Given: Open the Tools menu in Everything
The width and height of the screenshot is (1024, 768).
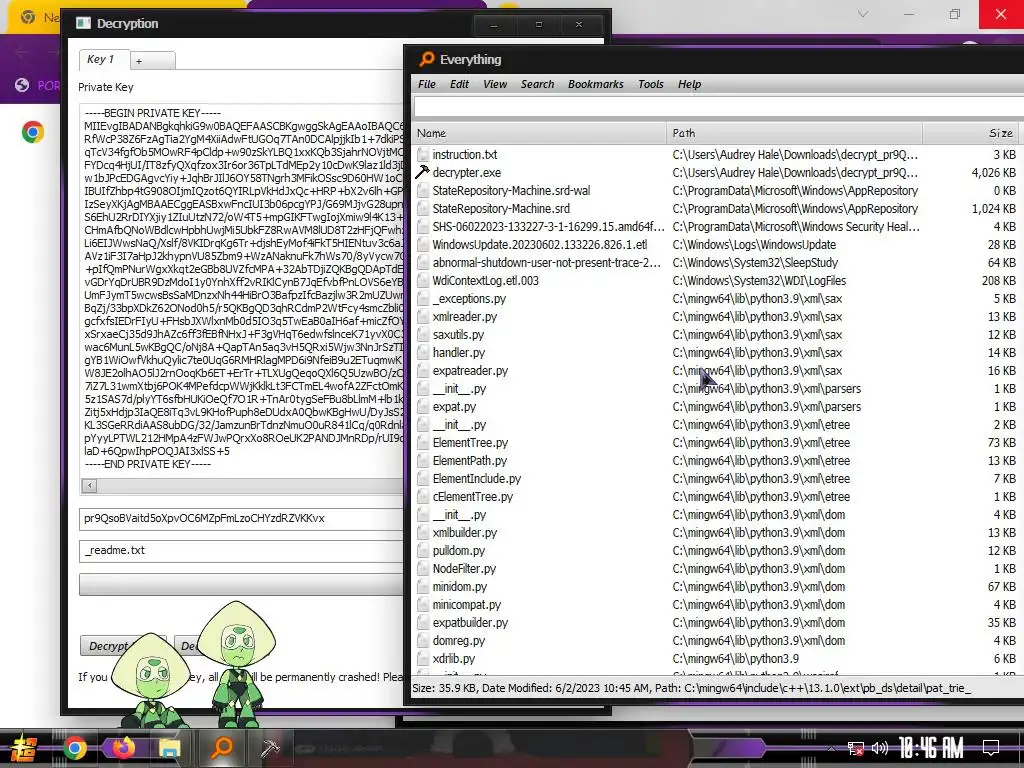Looking at the screenshot, I should [650, 84].
